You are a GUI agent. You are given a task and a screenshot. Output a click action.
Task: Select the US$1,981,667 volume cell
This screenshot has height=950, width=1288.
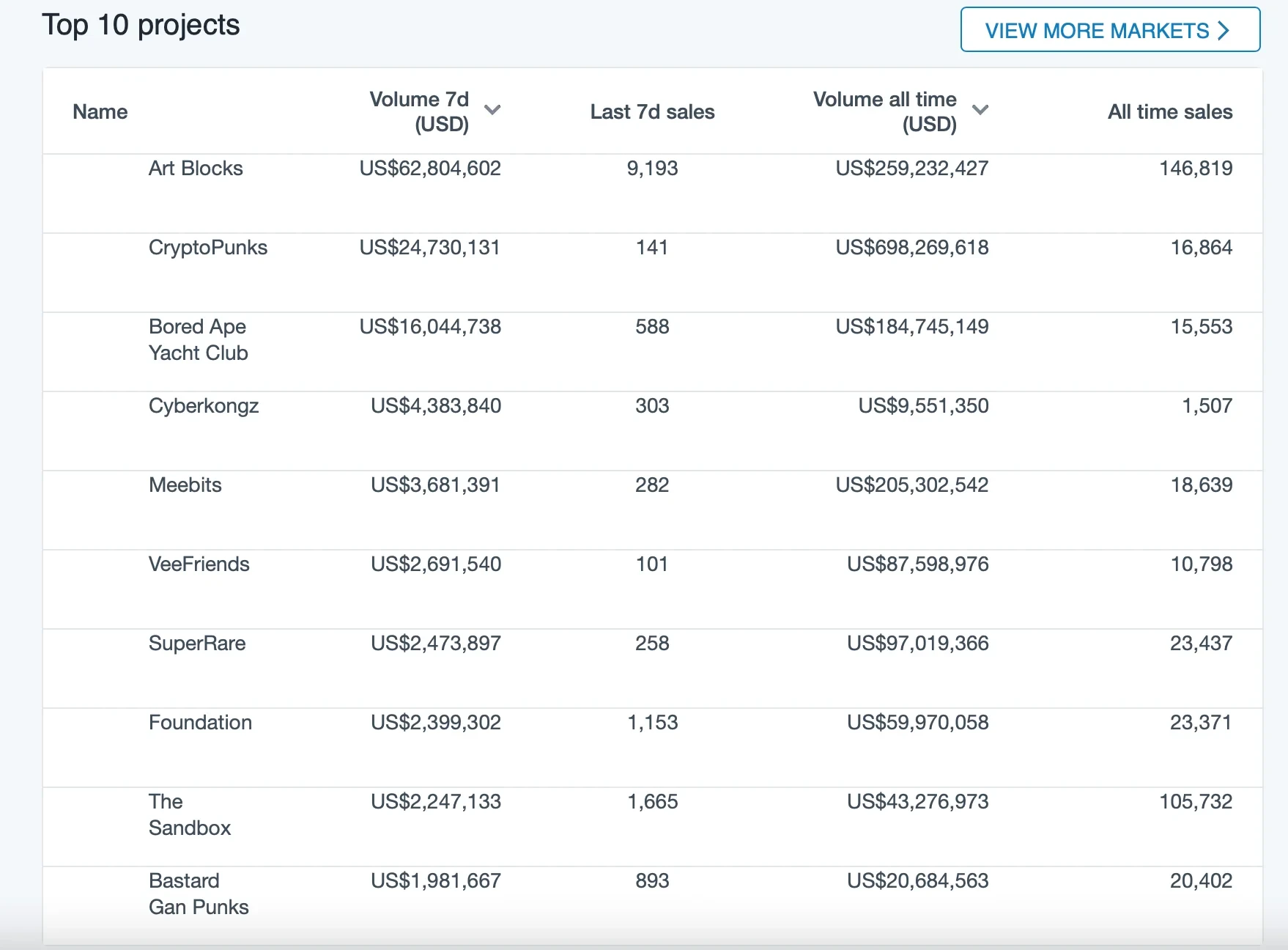point(436,881)
